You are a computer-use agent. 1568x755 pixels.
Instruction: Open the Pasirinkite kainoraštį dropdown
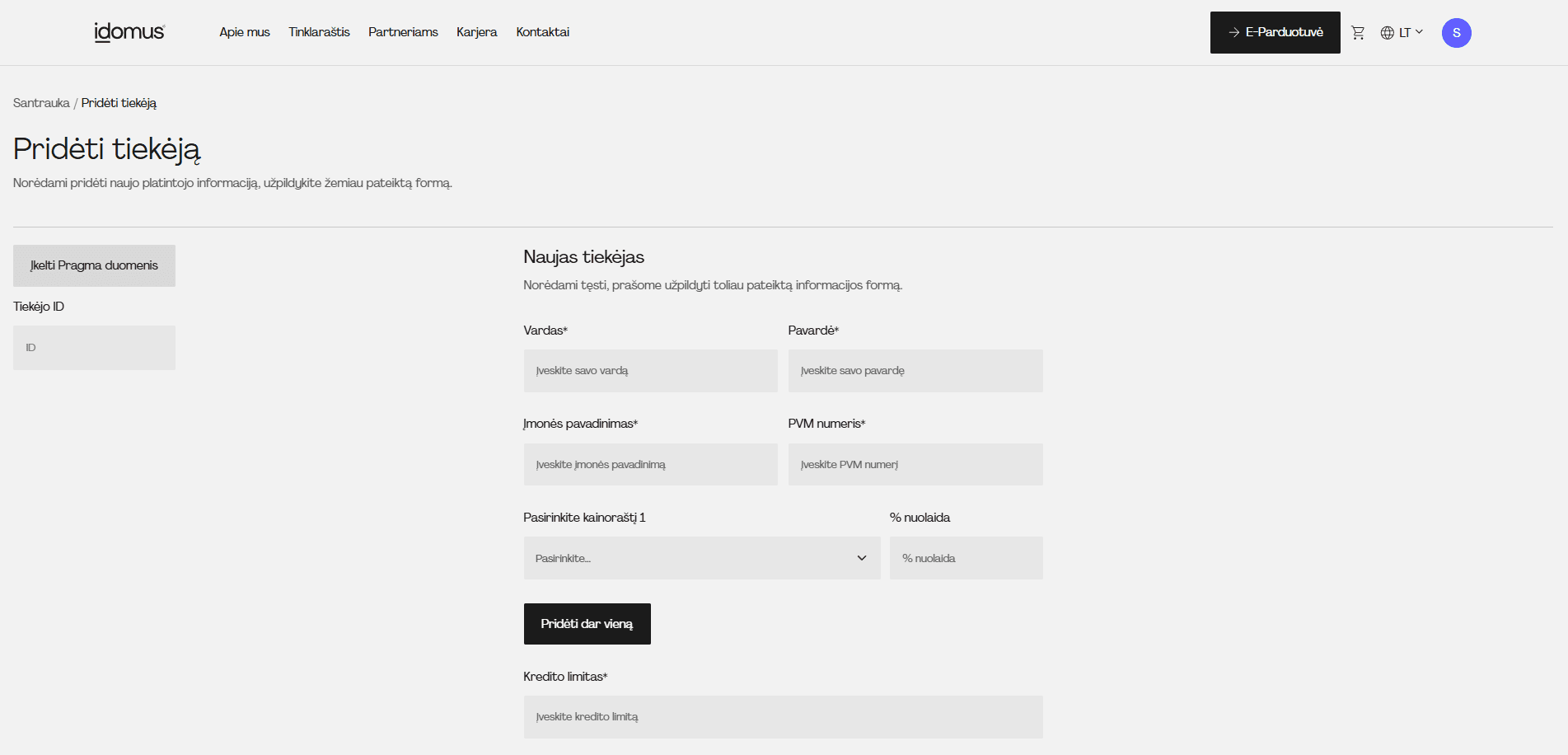(x=701, y=558)
